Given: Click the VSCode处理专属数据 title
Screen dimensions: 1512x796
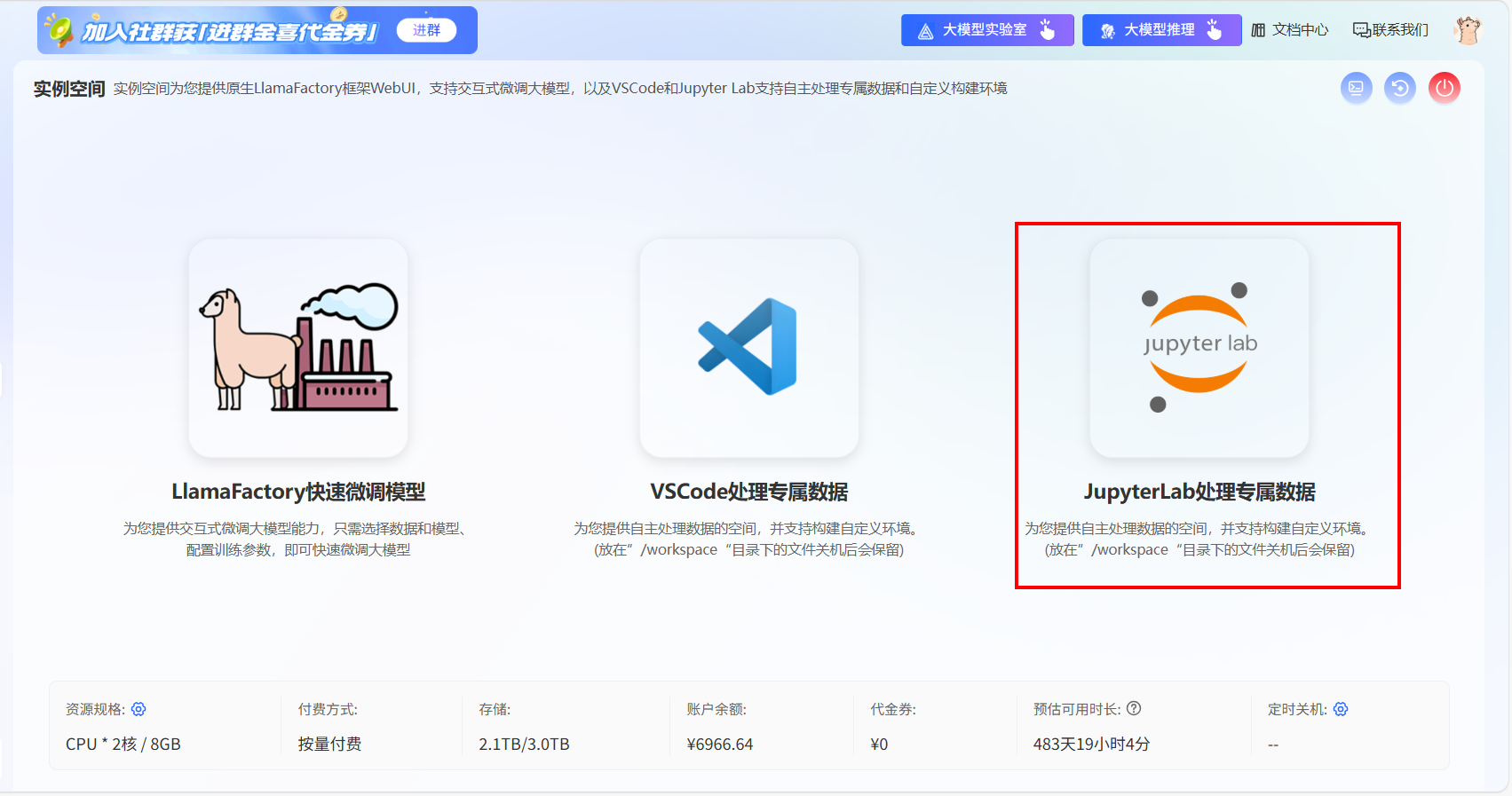Looking at the screenshot, I should pos(748,492).
